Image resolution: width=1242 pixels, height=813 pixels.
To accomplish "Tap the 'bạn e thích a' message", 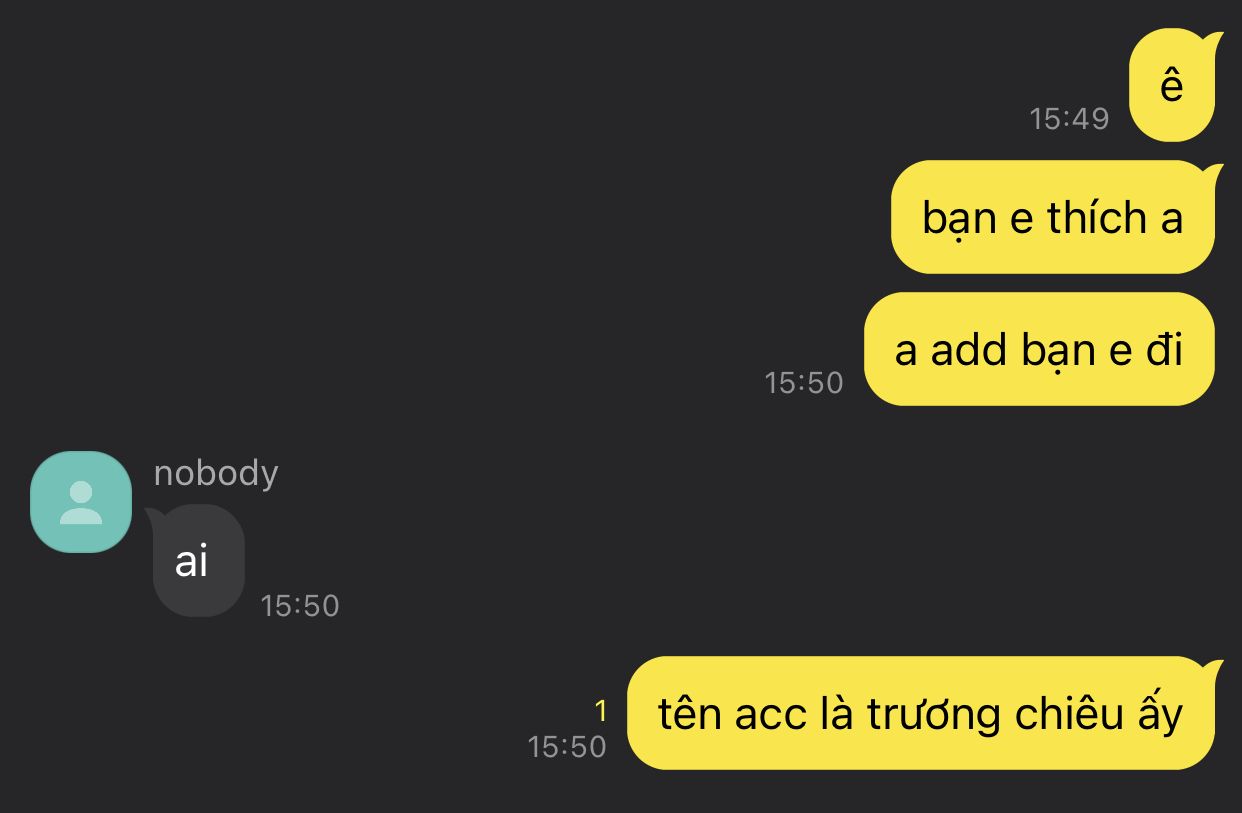I will point(1053,217).
